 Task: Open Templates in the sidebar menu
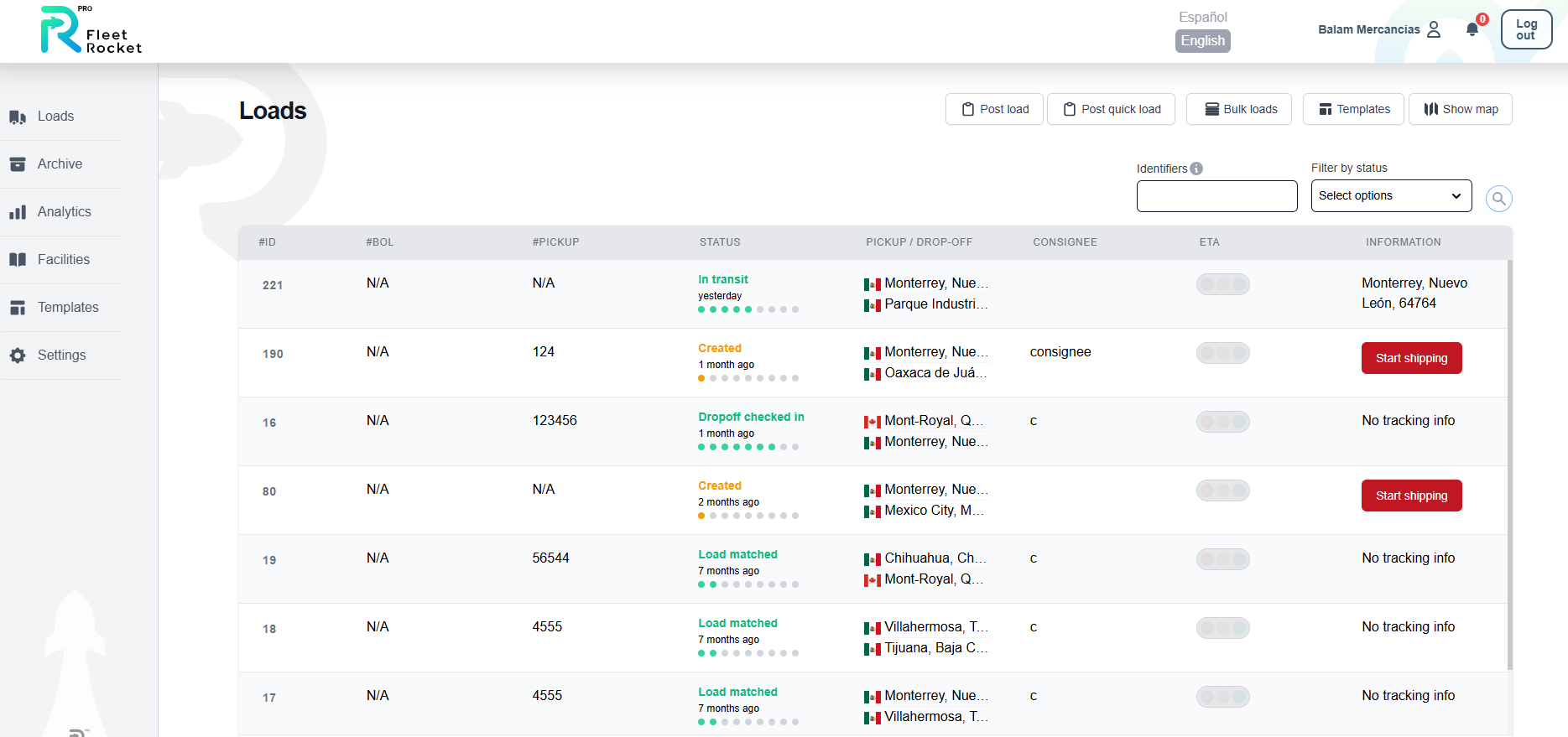pos(68,308)
